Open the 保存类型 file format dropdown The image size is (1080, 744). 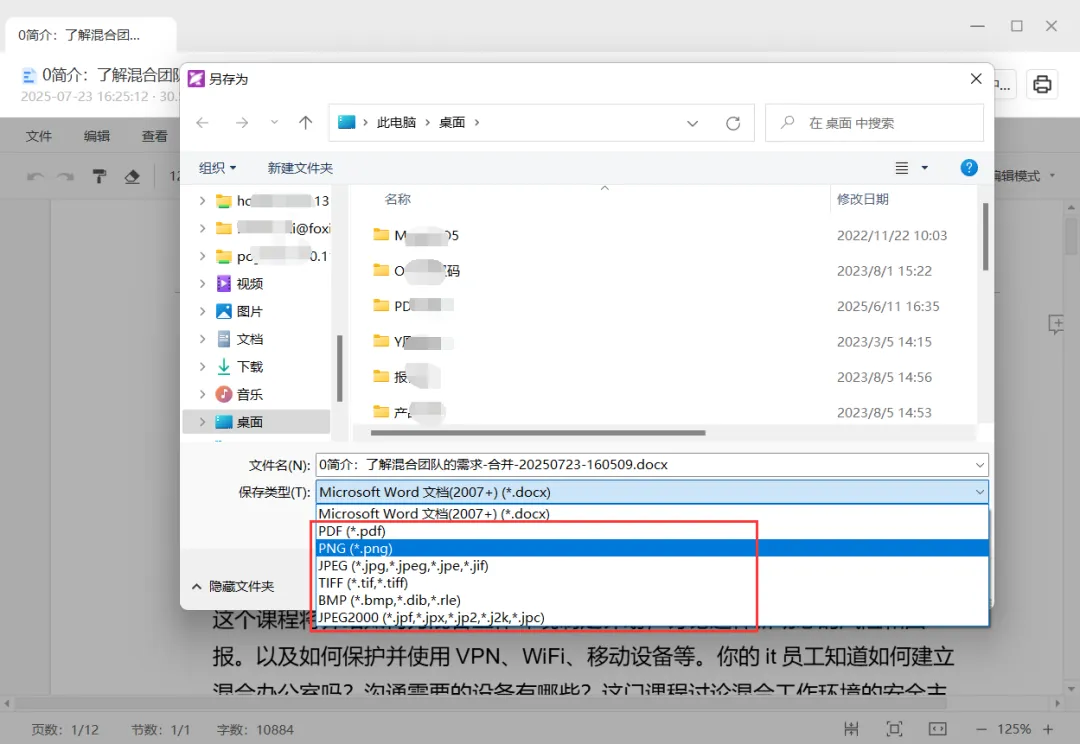coord(978,491)
